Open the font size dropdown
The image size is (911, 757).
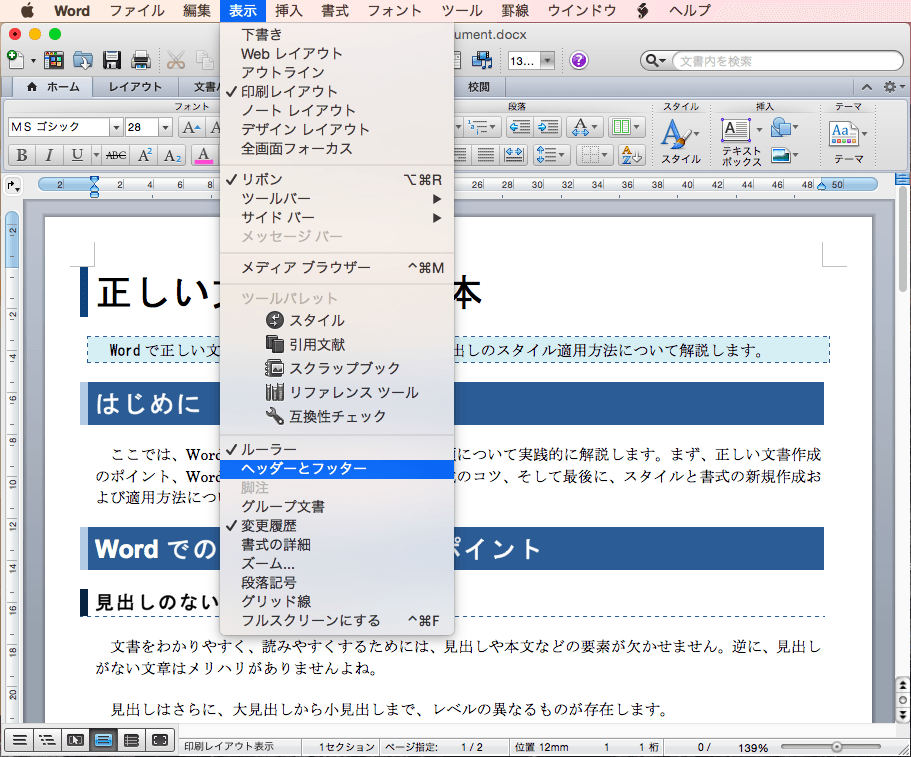click(x=166, y=127)
